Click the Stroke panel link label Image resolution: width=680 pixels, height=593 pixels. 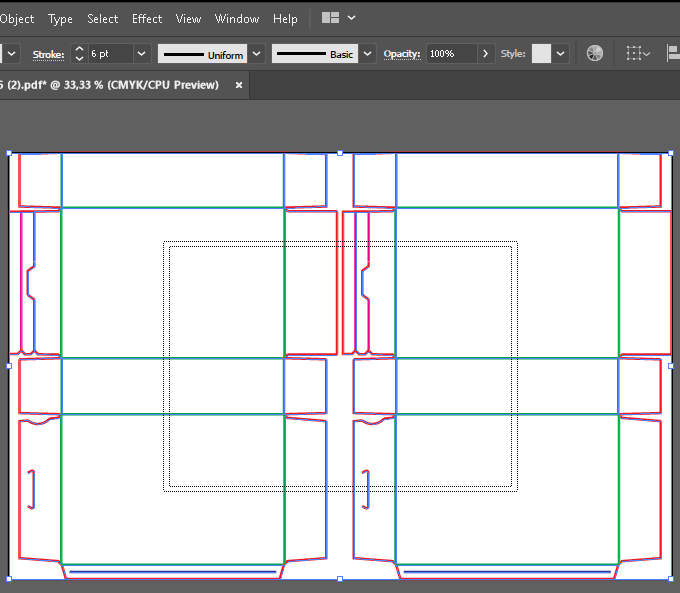[x=48, y=53]
